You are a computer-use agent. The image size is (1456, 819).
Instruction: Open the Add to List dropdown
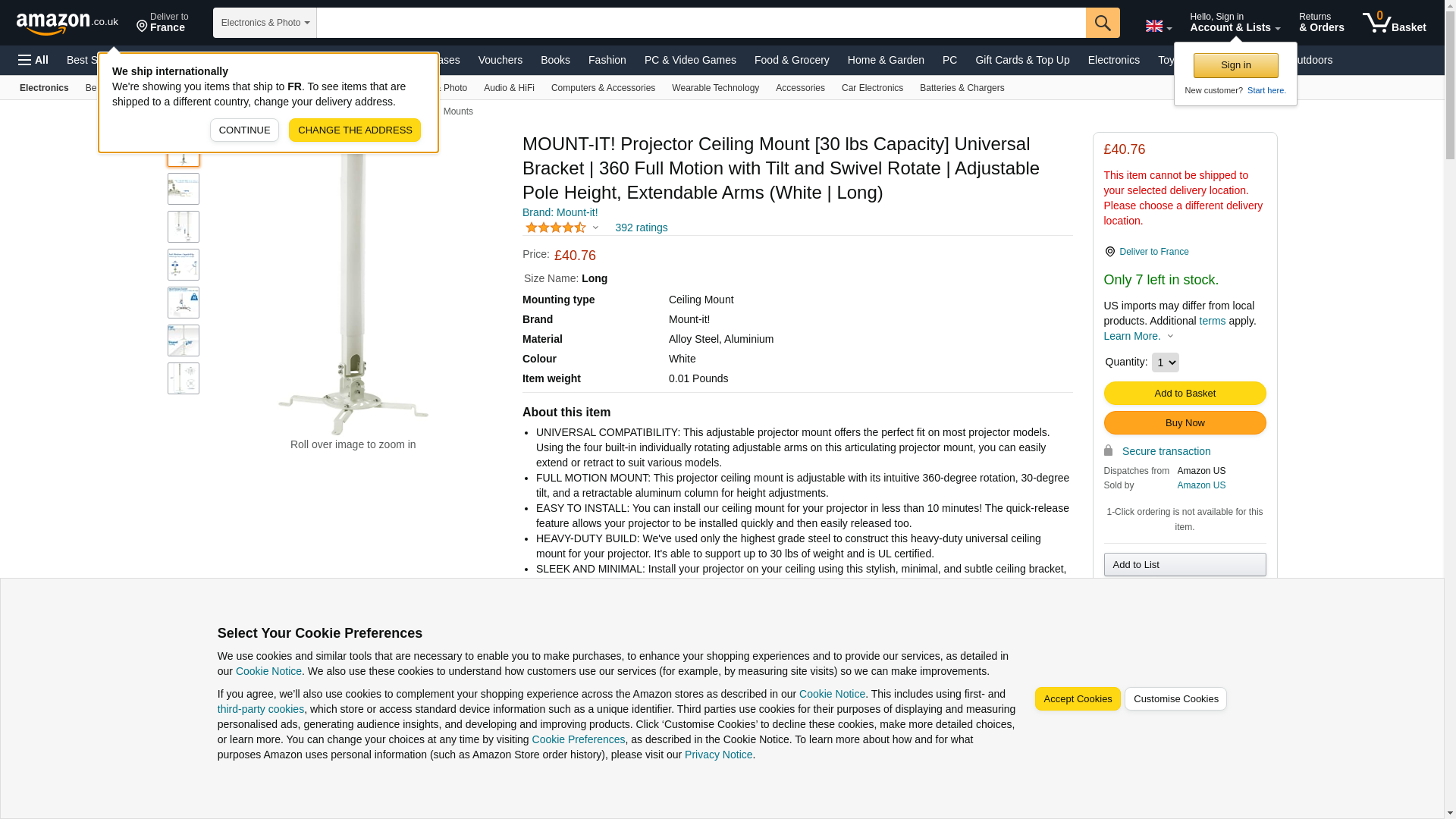(1185, 565)
